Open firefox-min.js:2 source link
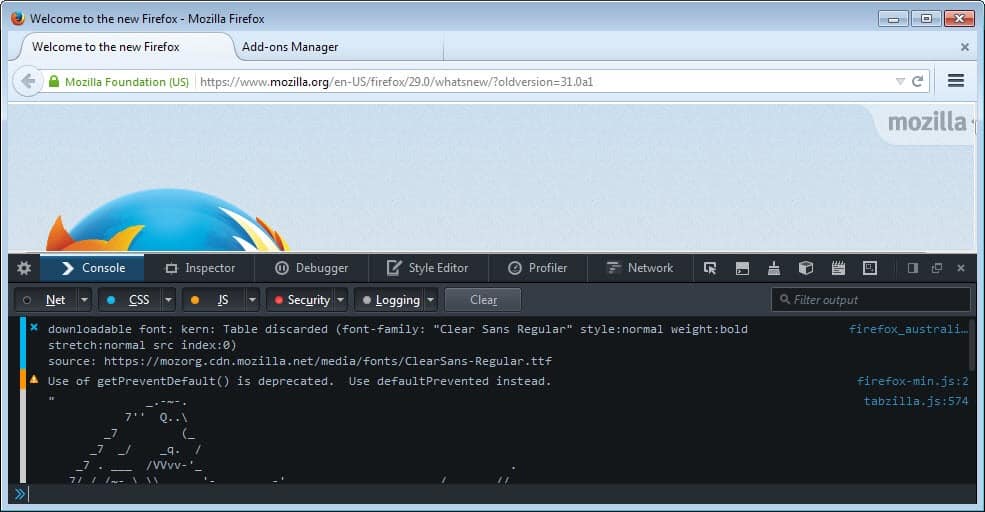 pos(912,381)
